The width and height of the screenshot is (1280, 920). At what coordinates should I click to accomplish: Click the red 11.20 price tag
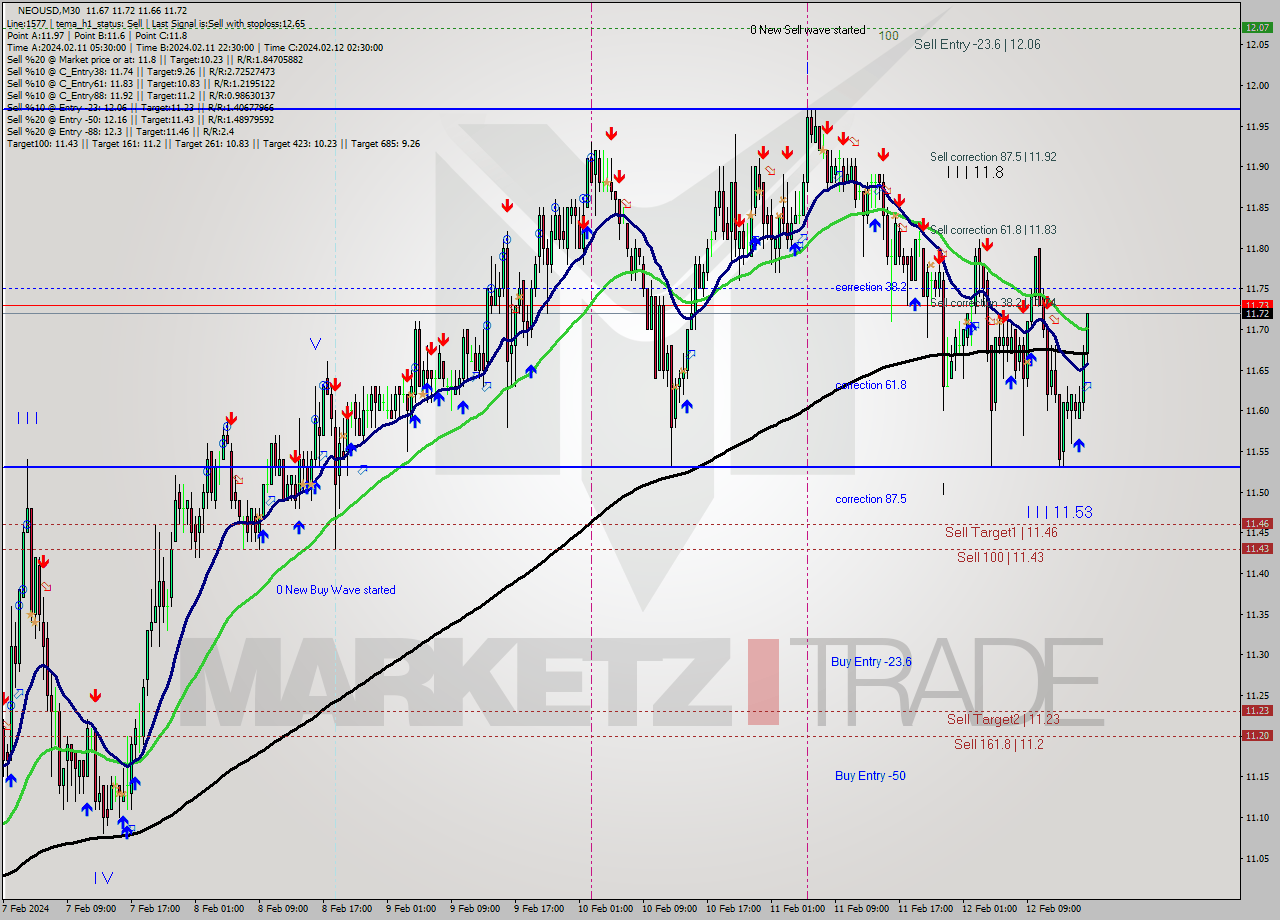pos(1257,735)
